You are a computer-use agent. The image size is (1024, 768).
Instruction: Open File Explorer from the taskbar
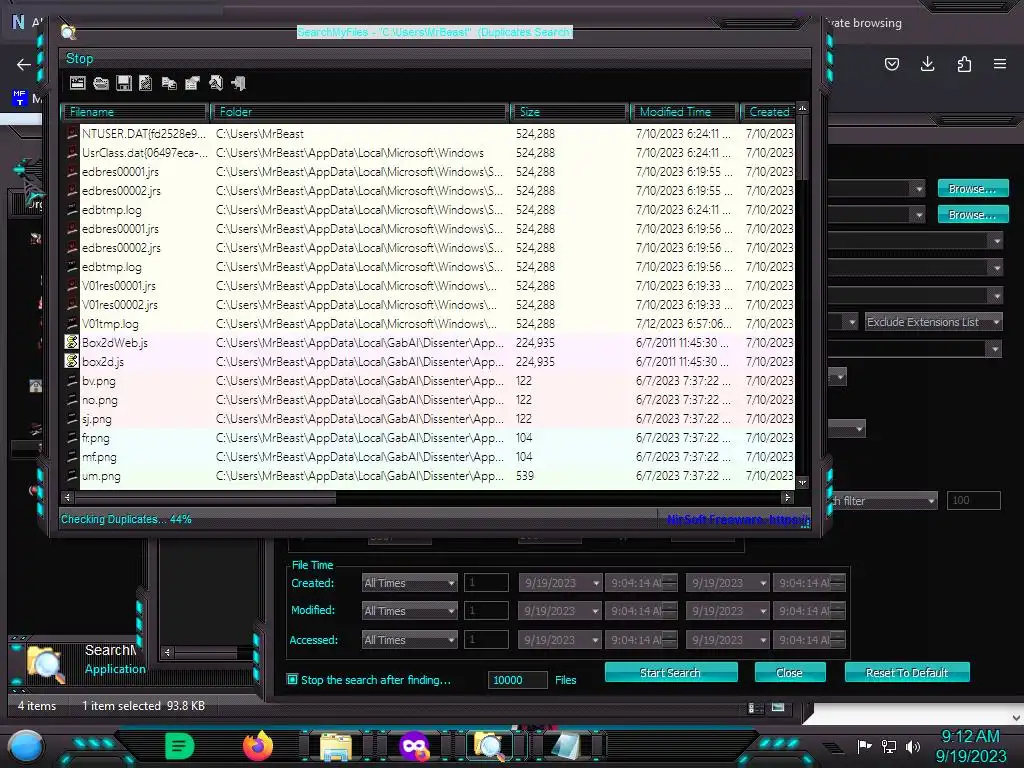(336, 746)
